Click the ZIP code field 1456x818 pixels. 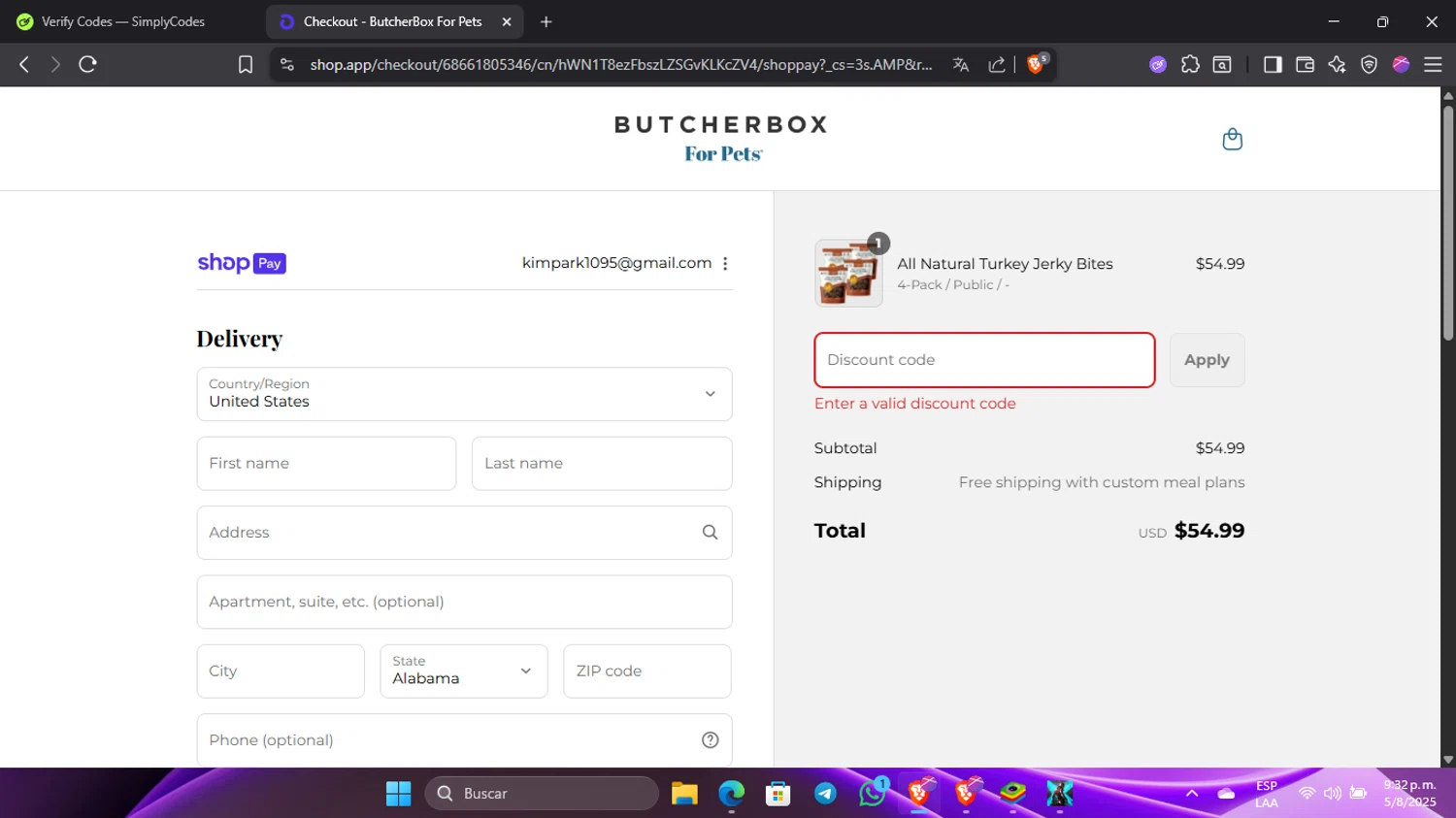tap(647, 671)
